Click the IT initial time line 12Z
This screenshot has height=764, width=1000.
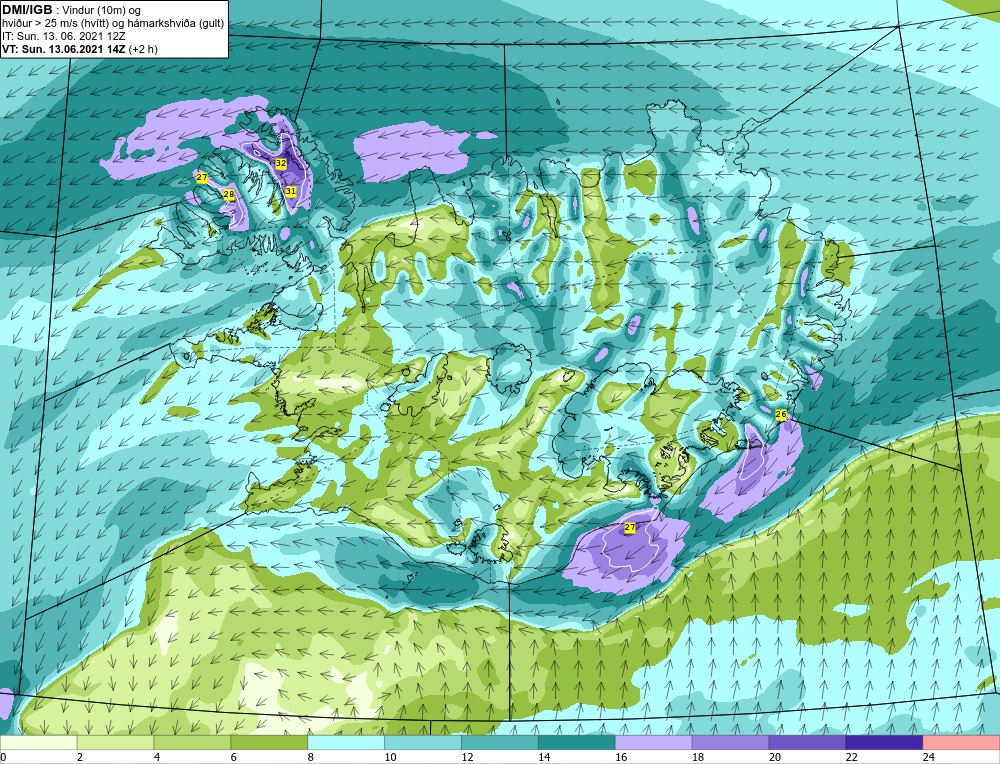coord(64,36)
